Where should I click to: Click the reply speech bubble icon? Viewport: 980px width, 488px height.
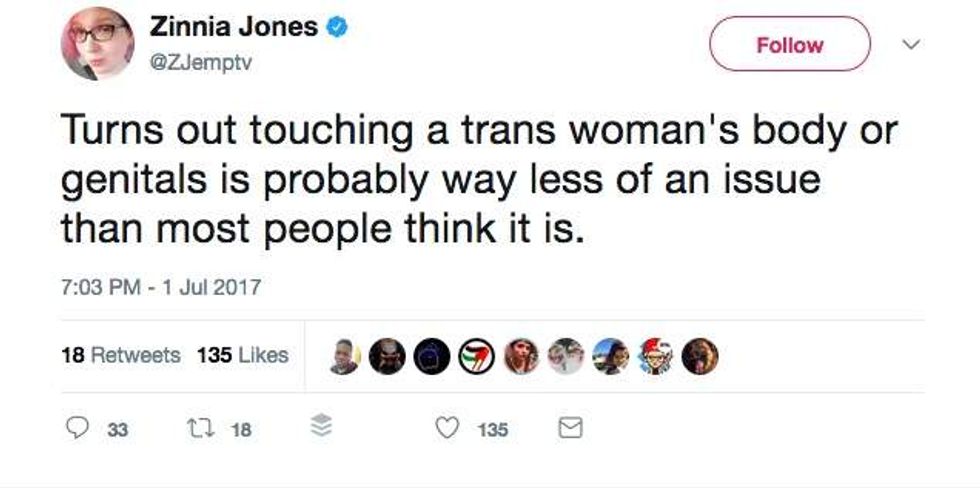tap(78, 429)
